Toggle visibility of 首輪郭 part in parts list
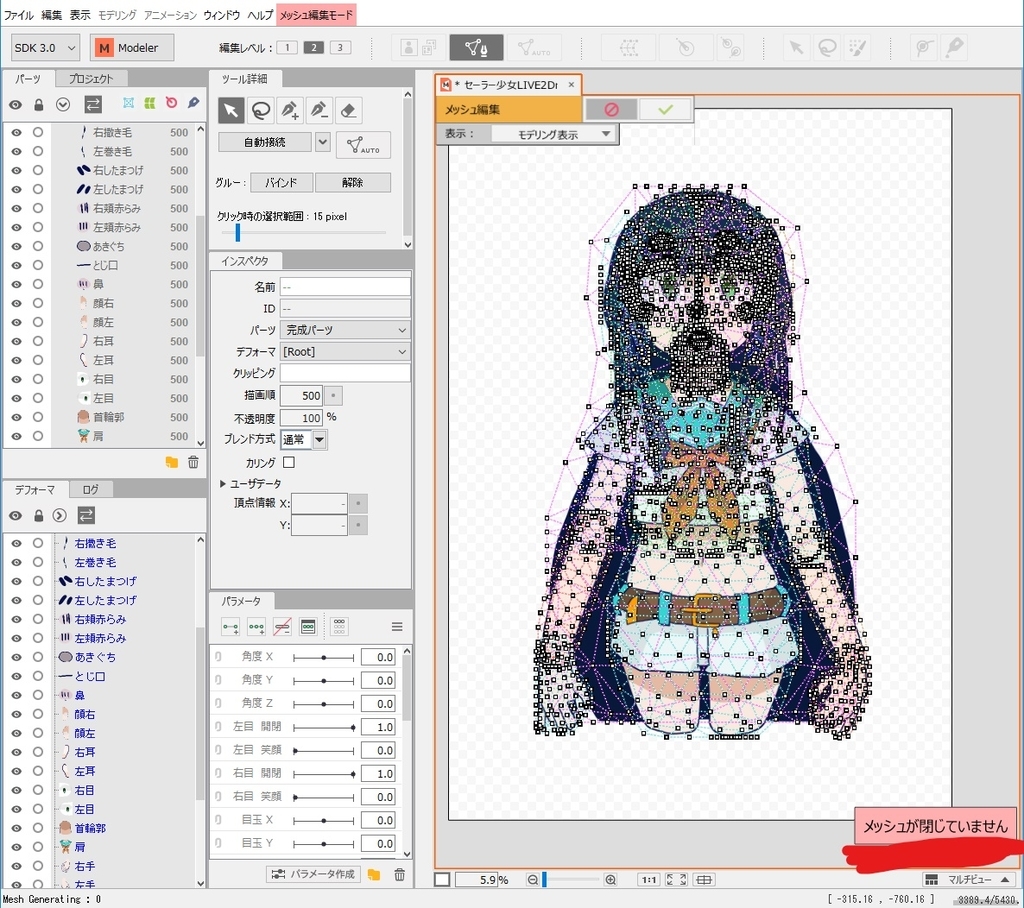 16,417
